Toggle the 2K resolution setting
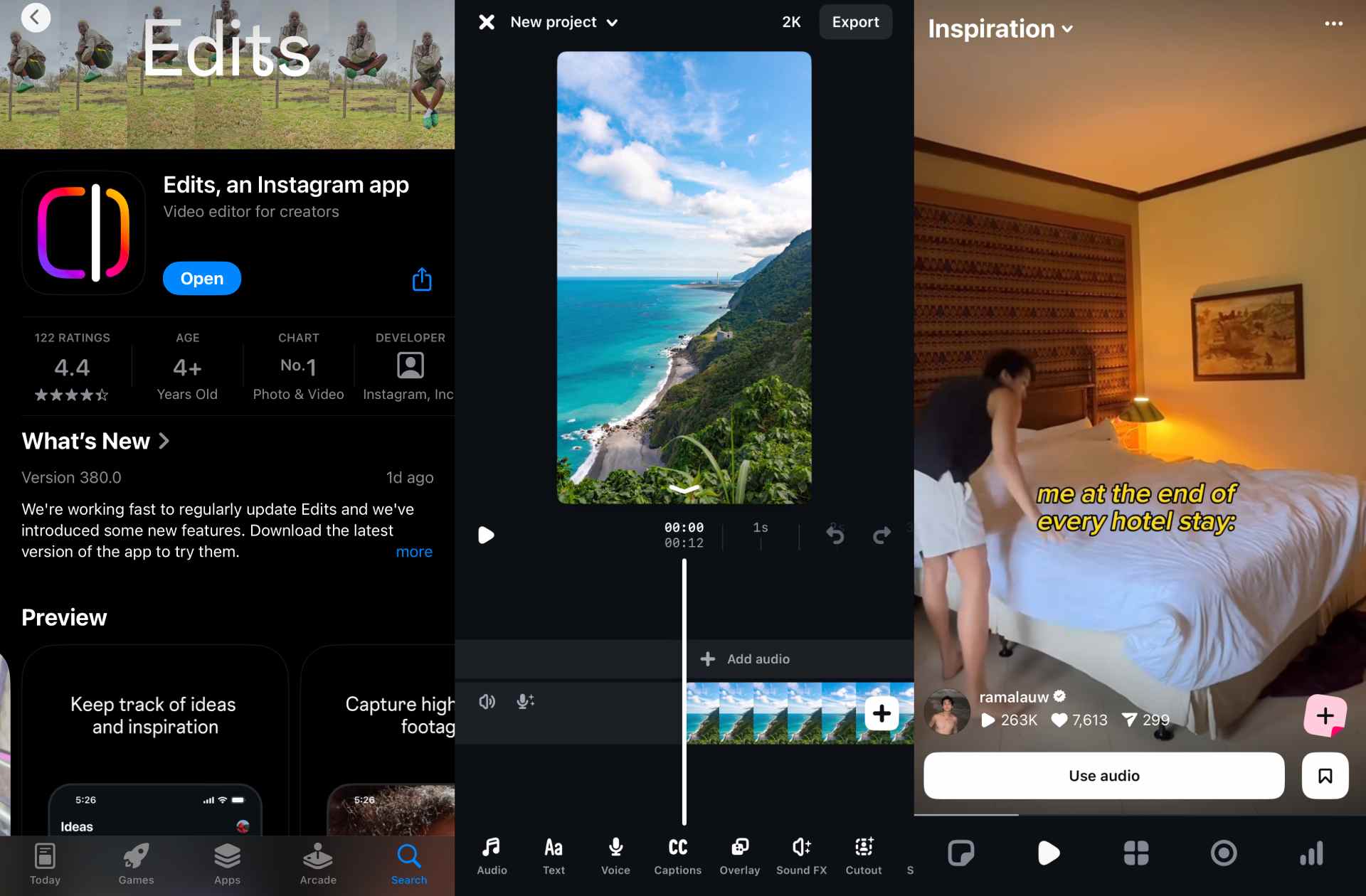 click(791, 22)
